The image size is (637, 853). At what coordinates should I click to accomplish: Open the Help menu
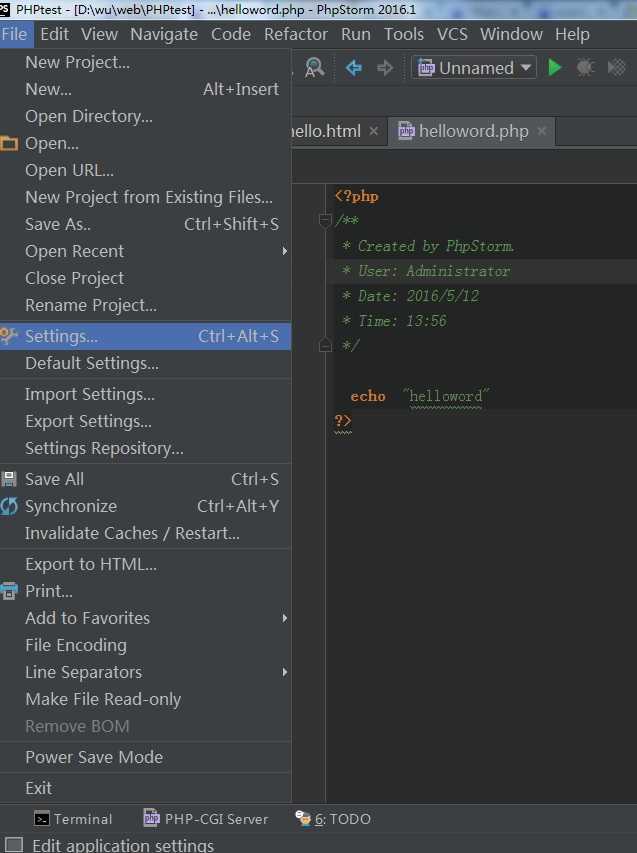[572, 34]
